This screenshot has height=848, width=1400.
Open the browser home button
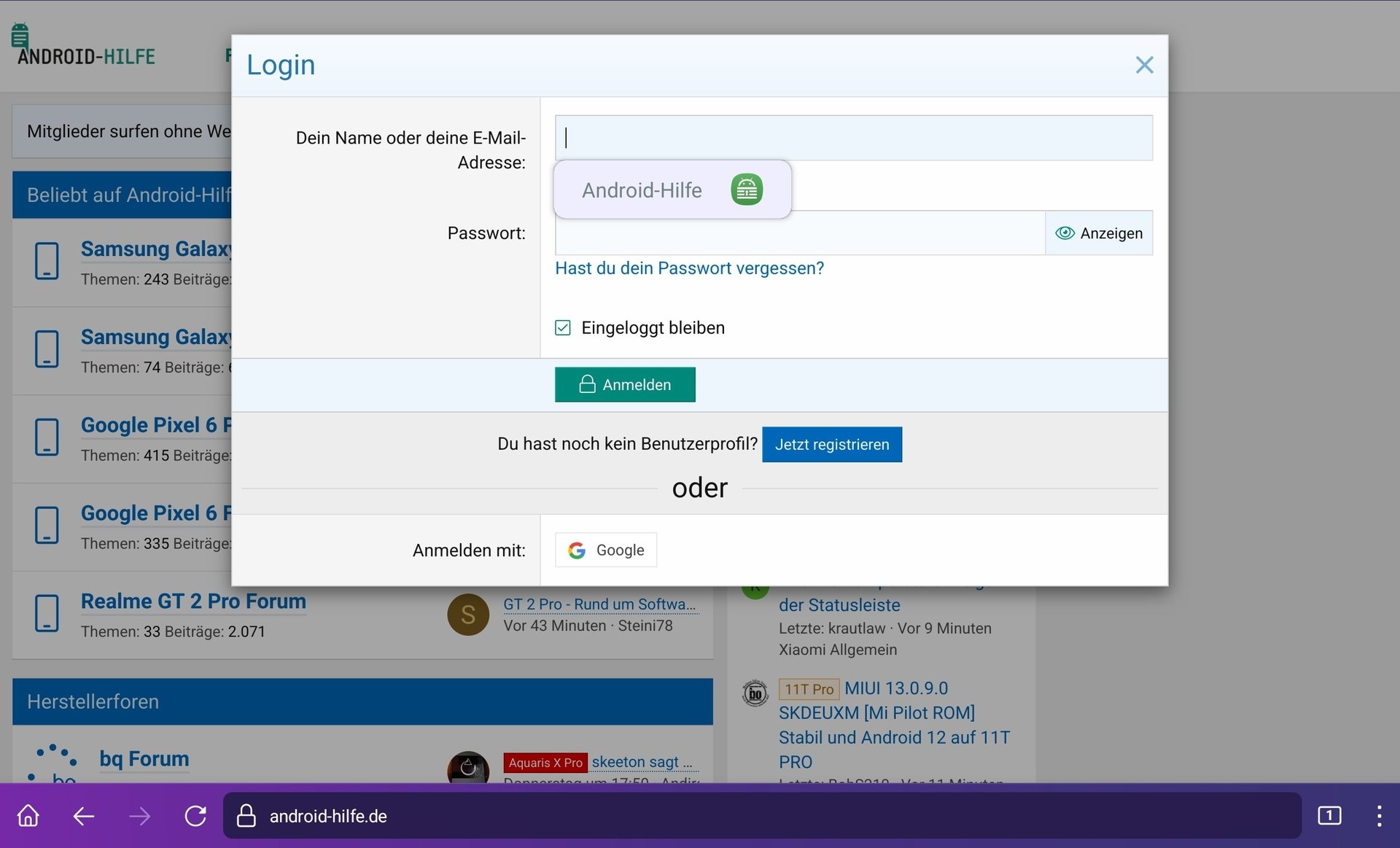[x=28, y=815]
